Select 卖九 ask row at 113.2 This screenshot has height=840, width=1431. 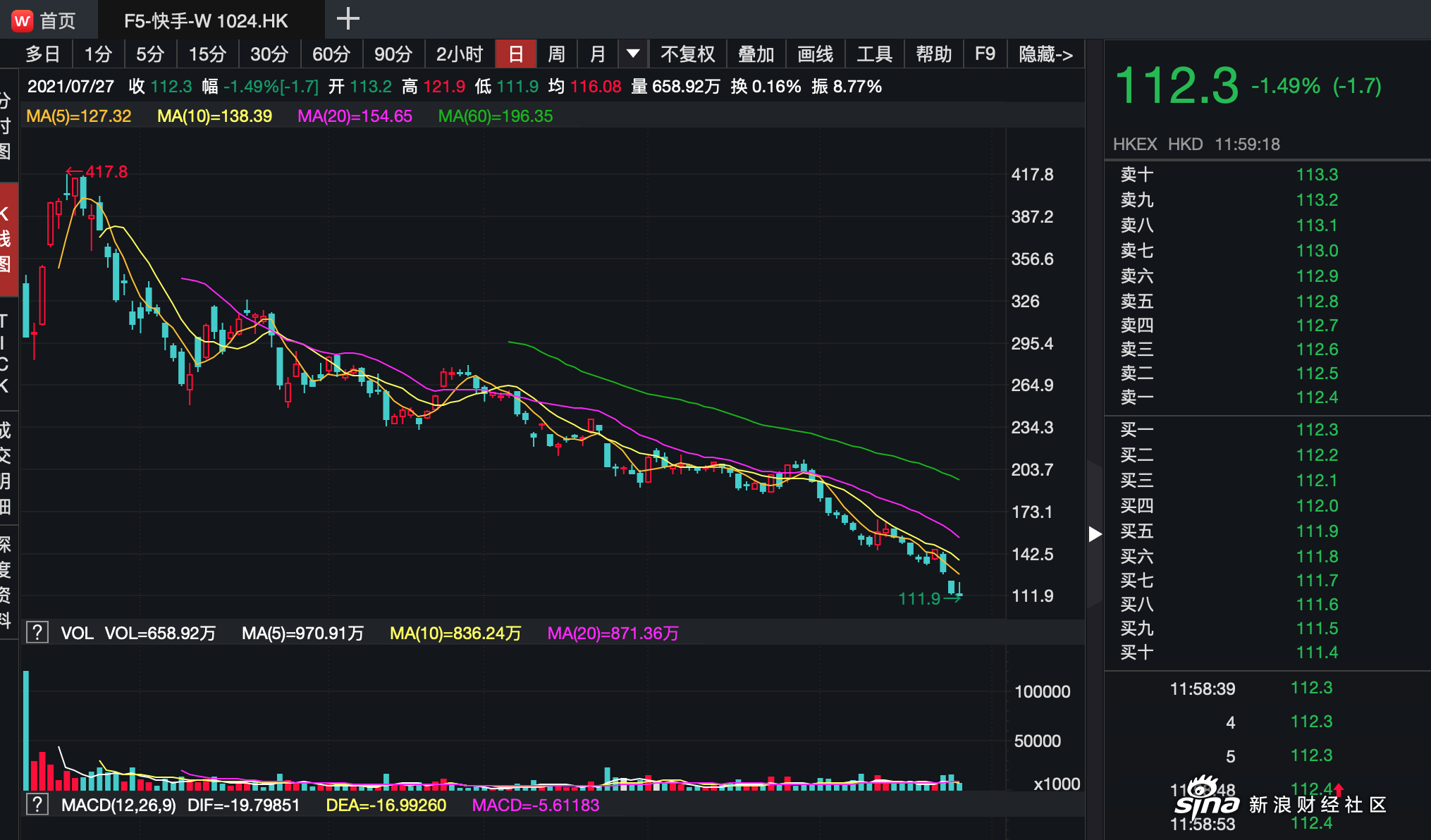pos(1267,199)
